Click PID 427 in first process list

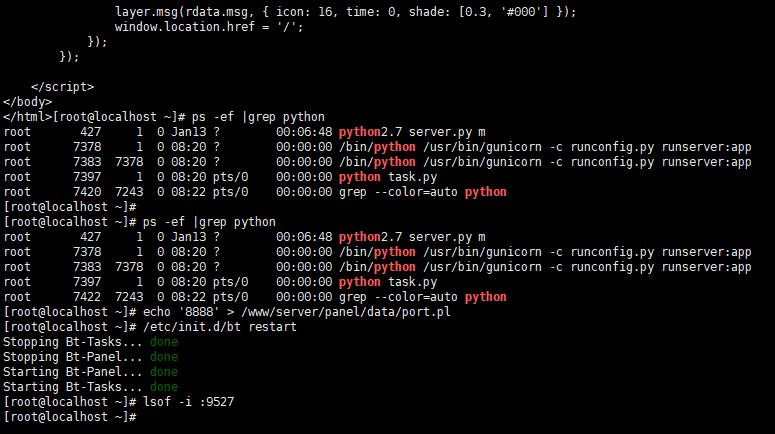click(x=90, y=132)
